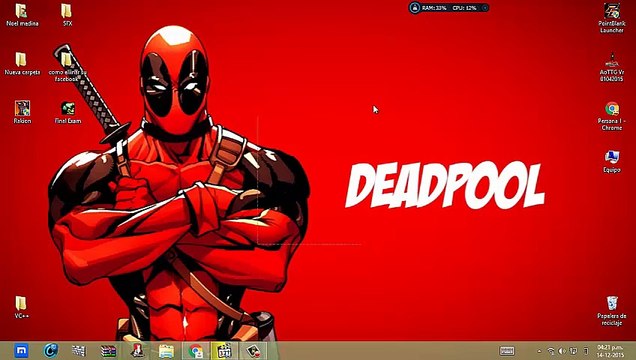Click the CPU usage percentage readout
Screen dimensions: 636x360
(x=464, y=8)
